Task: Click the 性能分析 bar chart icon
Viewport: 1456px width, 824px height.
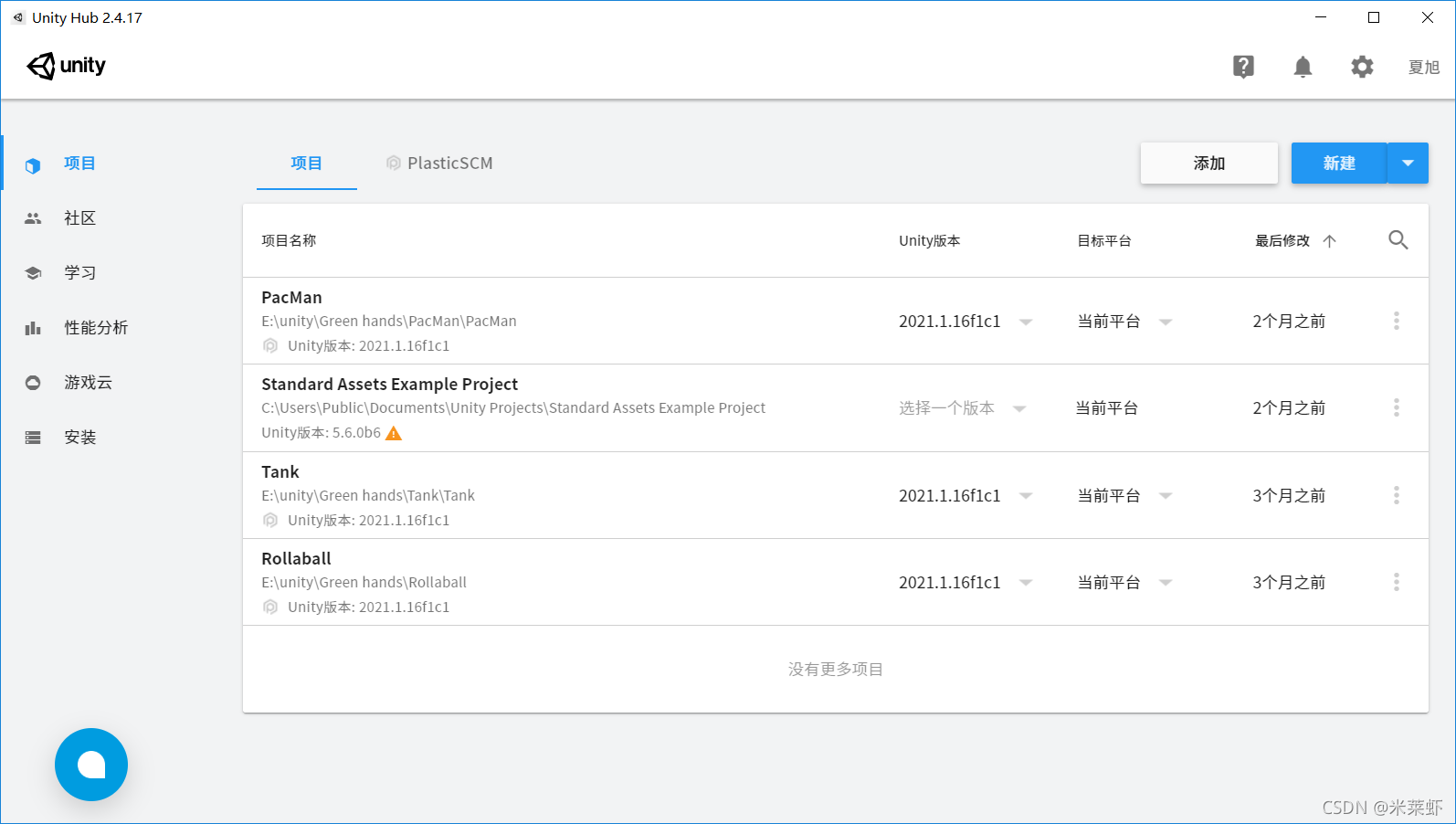Action: pos(33,328)
